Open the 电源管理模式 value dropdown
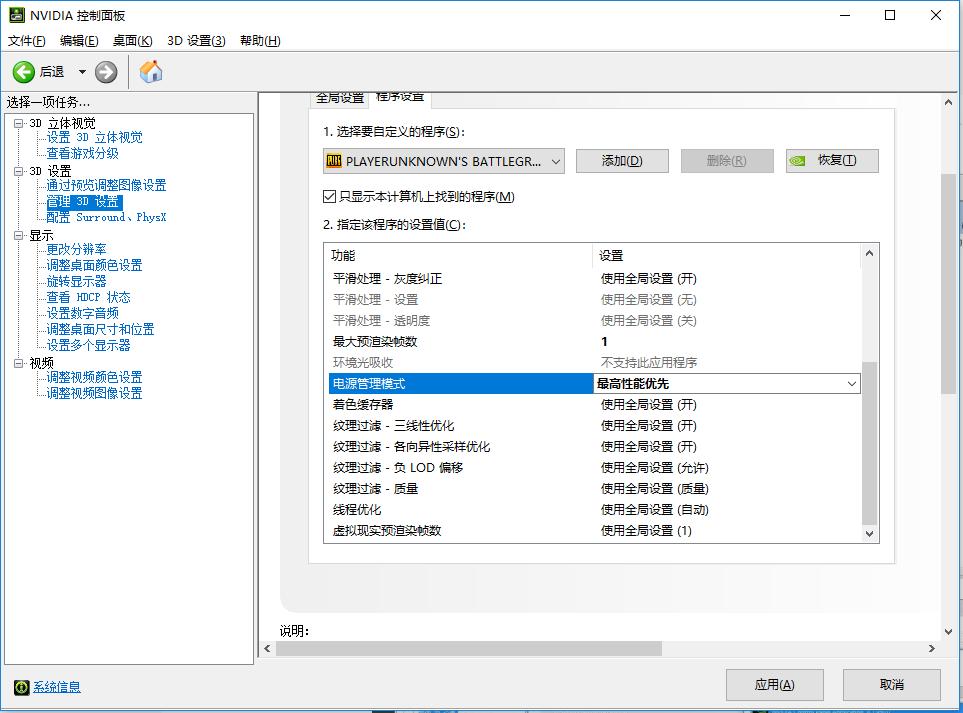Viewport: 963px width, 713px height. (x=852, y=383)
